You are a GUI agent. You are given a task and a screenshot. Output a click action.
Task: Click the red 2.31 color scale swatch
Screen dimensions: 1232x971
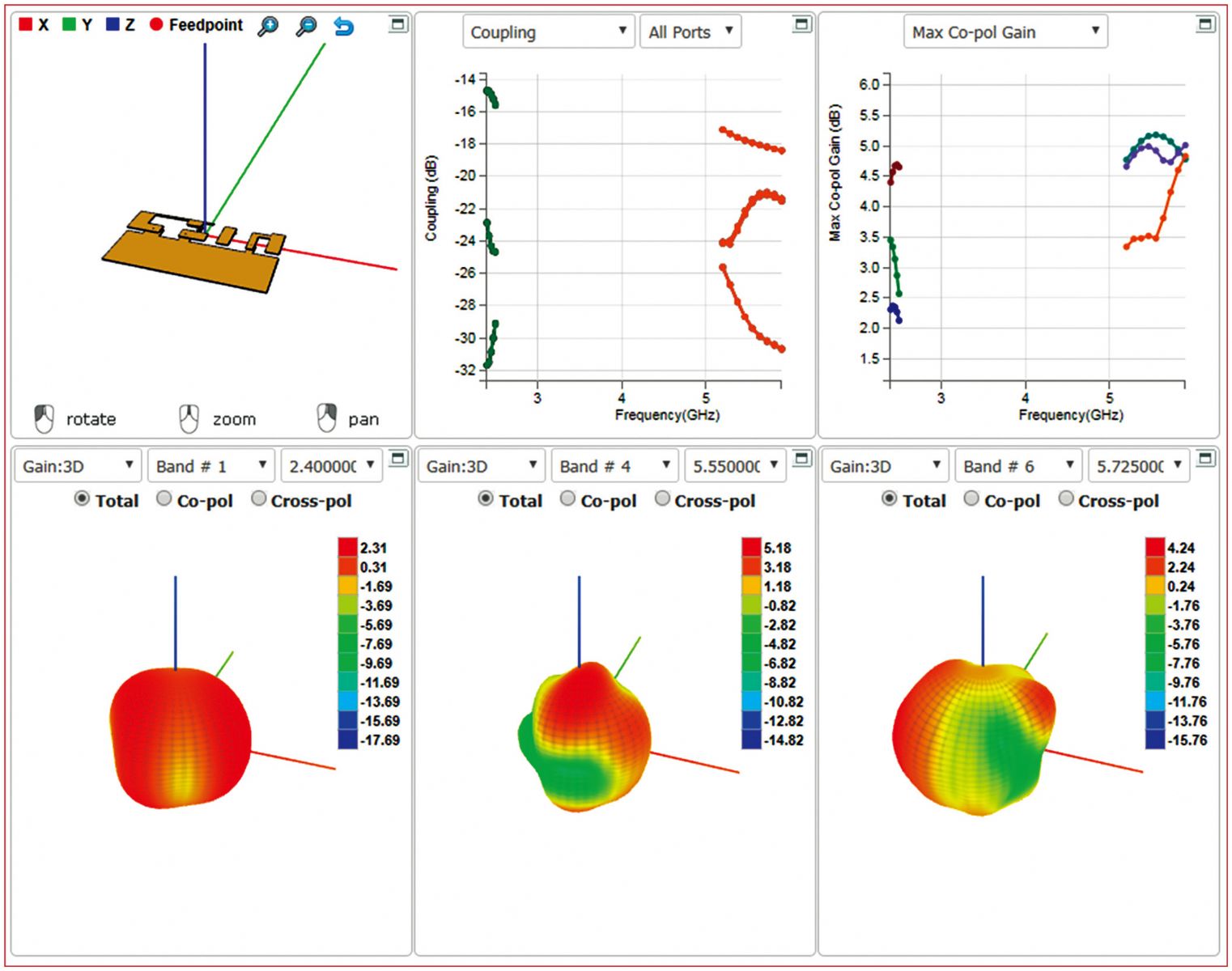click(347, 548)
